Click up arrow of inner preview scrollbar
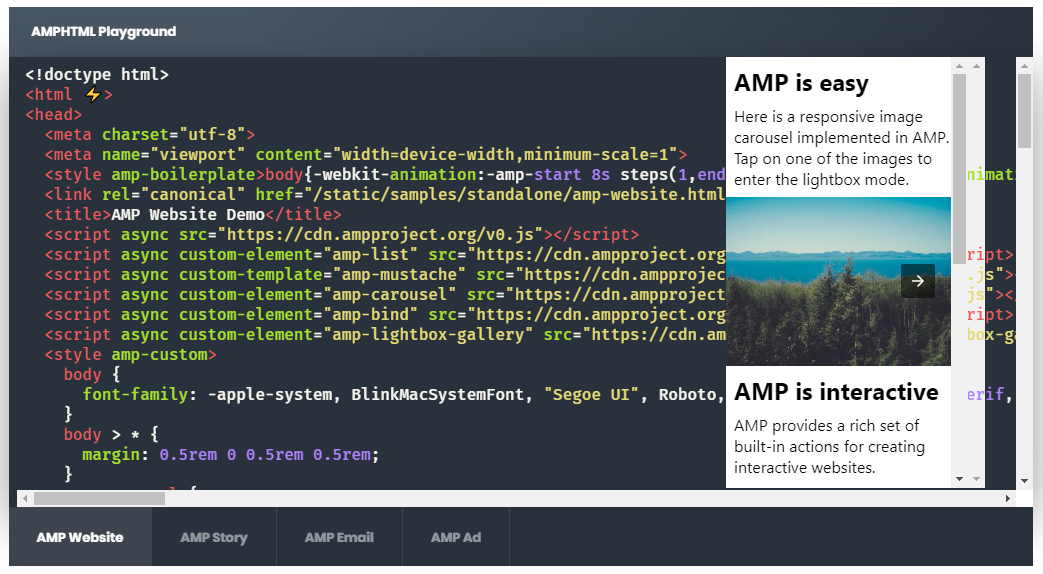1043x574 pixels. coord(959,66)
